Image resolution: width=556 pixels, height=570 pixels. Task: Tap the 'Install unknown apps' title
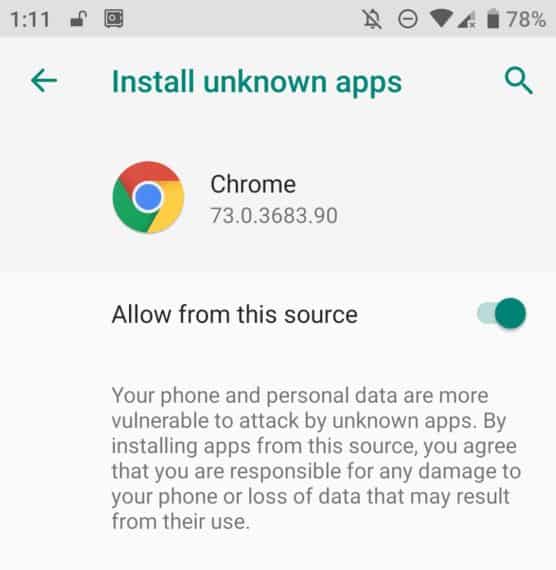(x=257, y=83)
